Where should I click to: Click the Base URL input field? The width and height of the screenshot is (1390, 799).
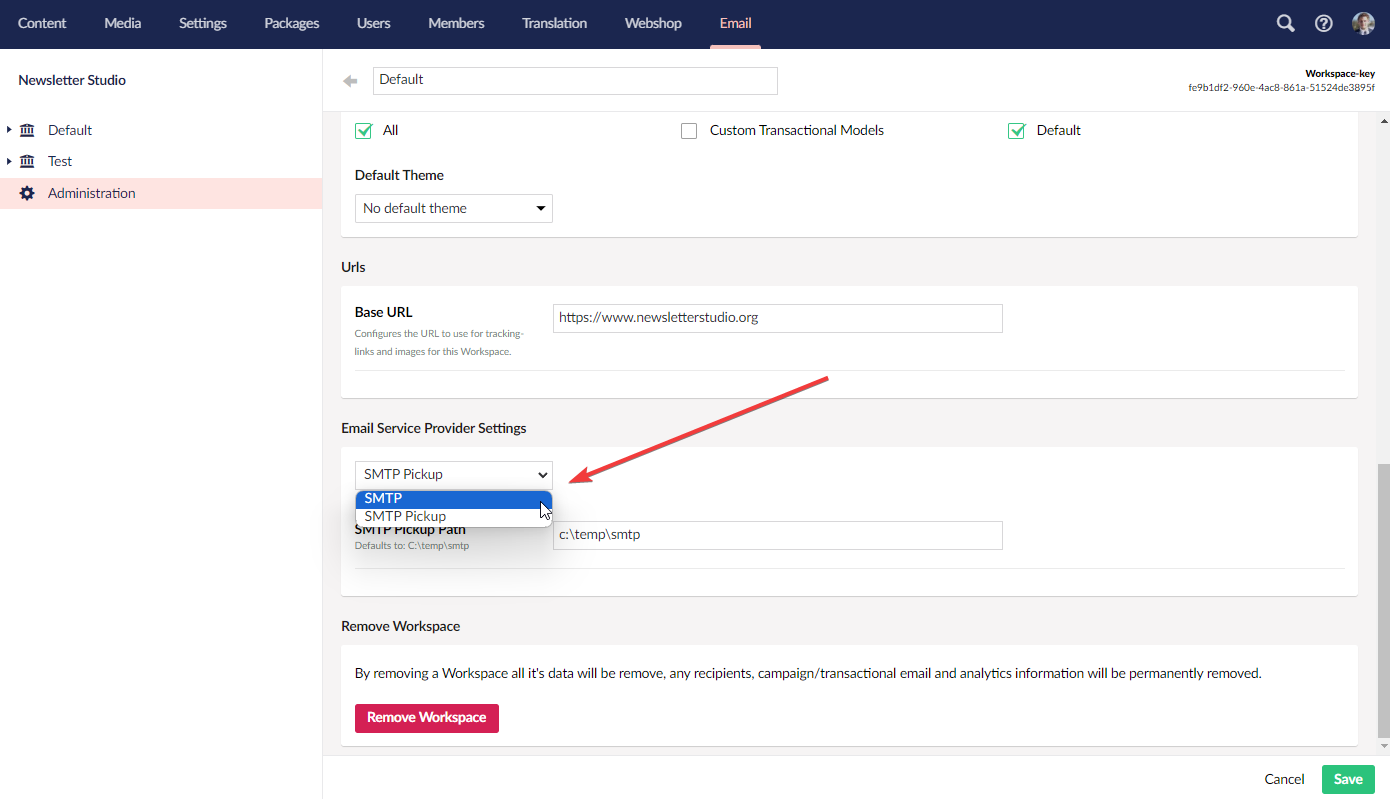(778, 318)
